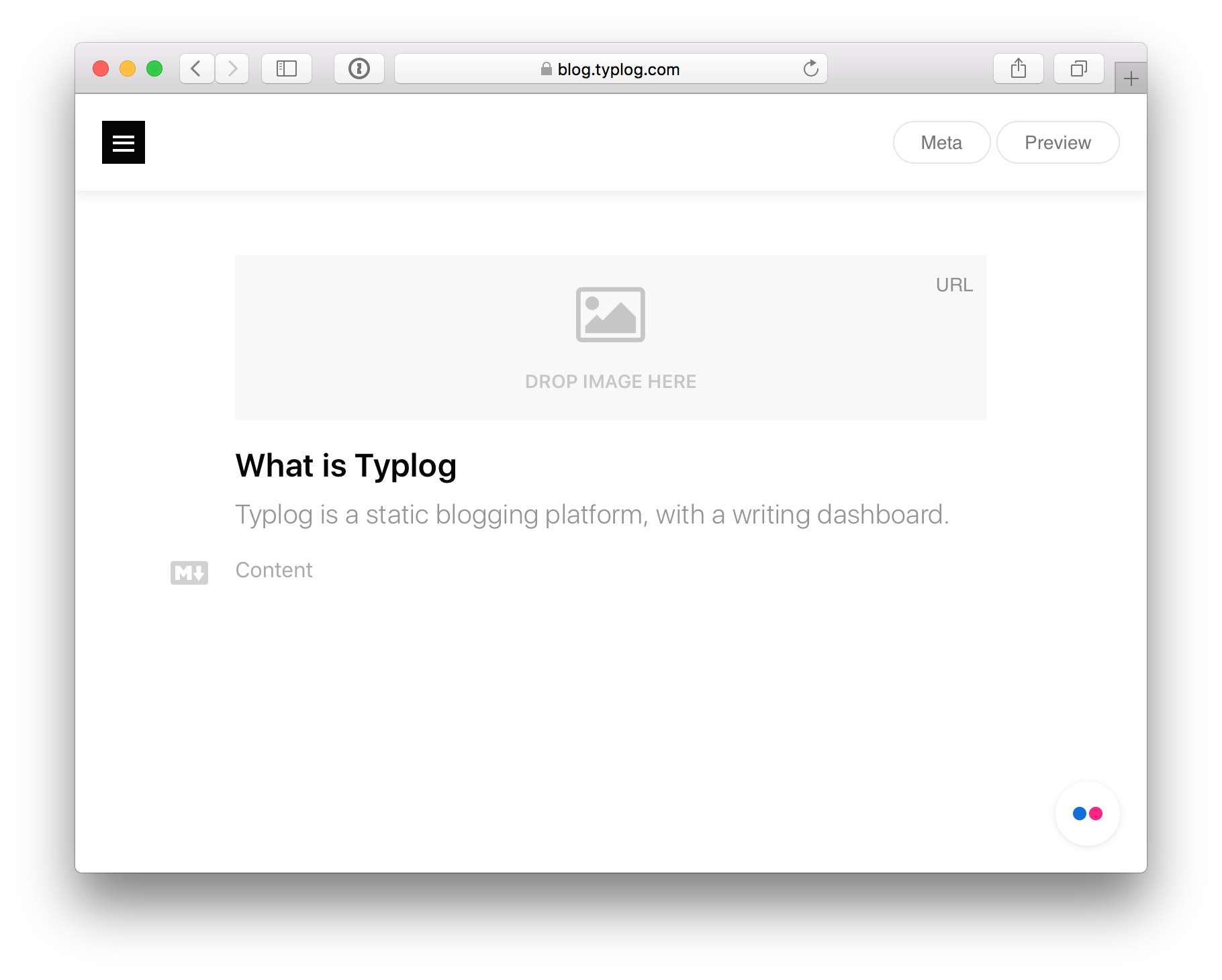Open the Safari share menu
This screenshot has width=1222, height=980.
1019,68
